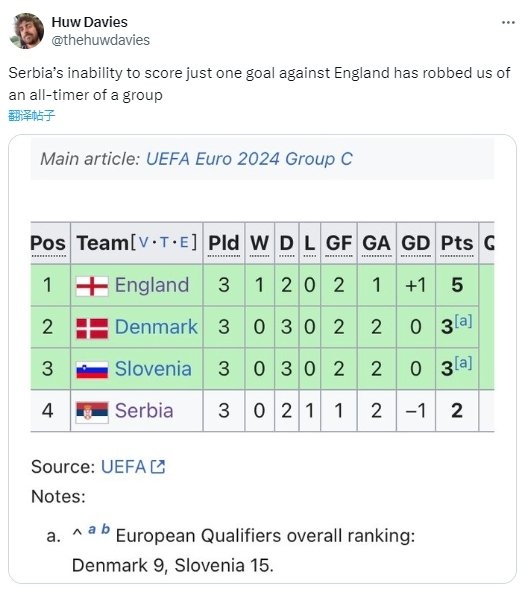Click Huw Davies profile avatar

pyautogui.click(x=26, y=31)
